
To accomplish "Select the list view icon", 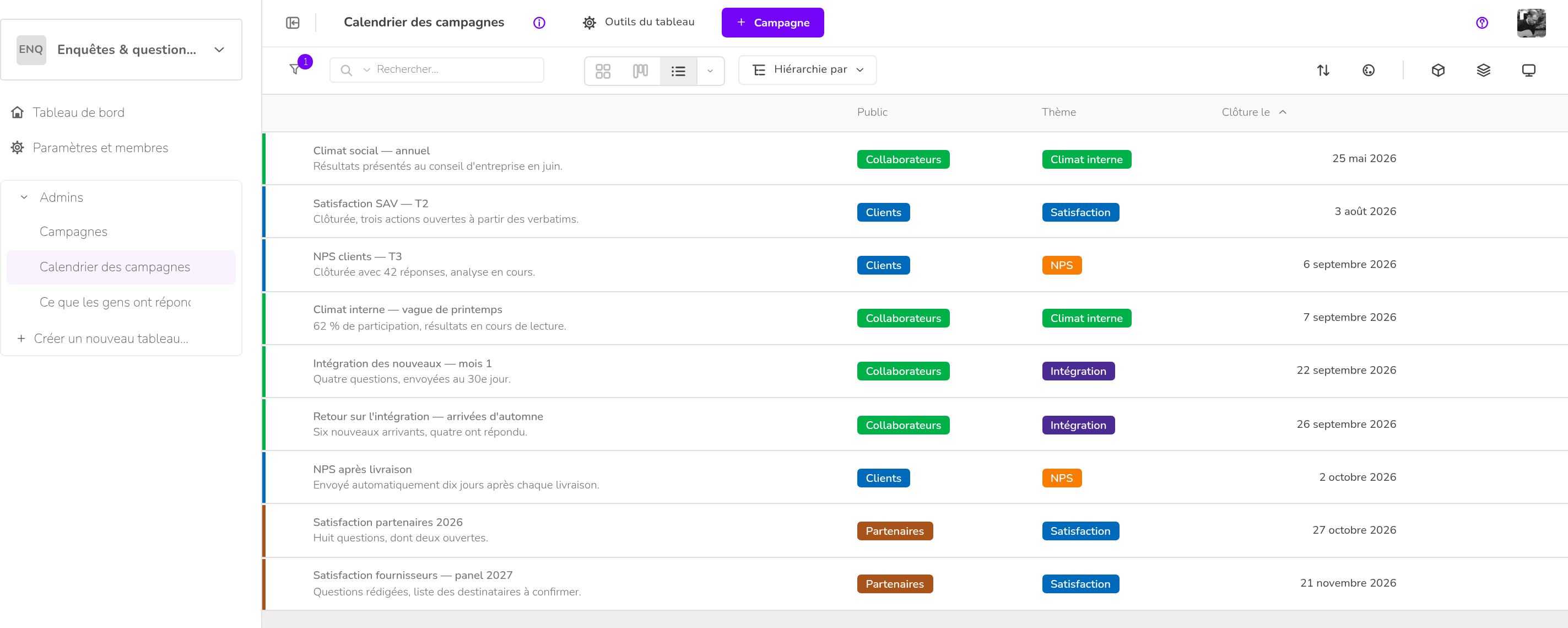I will pos(678,71).
